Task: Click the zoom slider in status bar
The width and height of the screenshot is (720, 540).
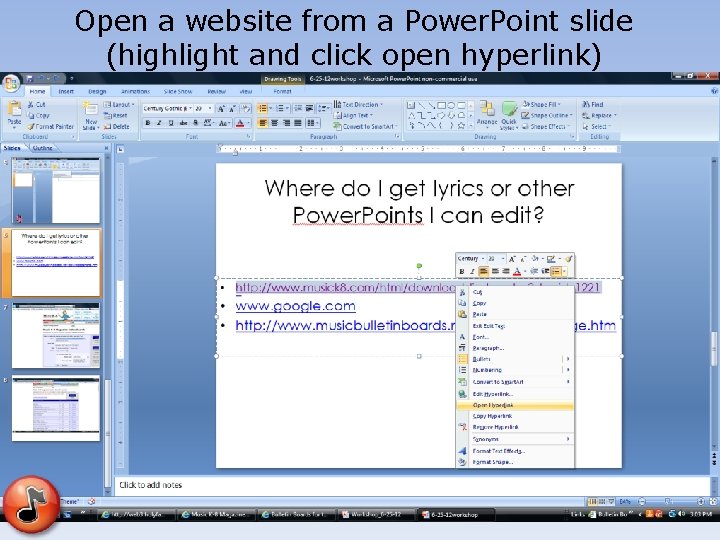Action: [670, 501]
